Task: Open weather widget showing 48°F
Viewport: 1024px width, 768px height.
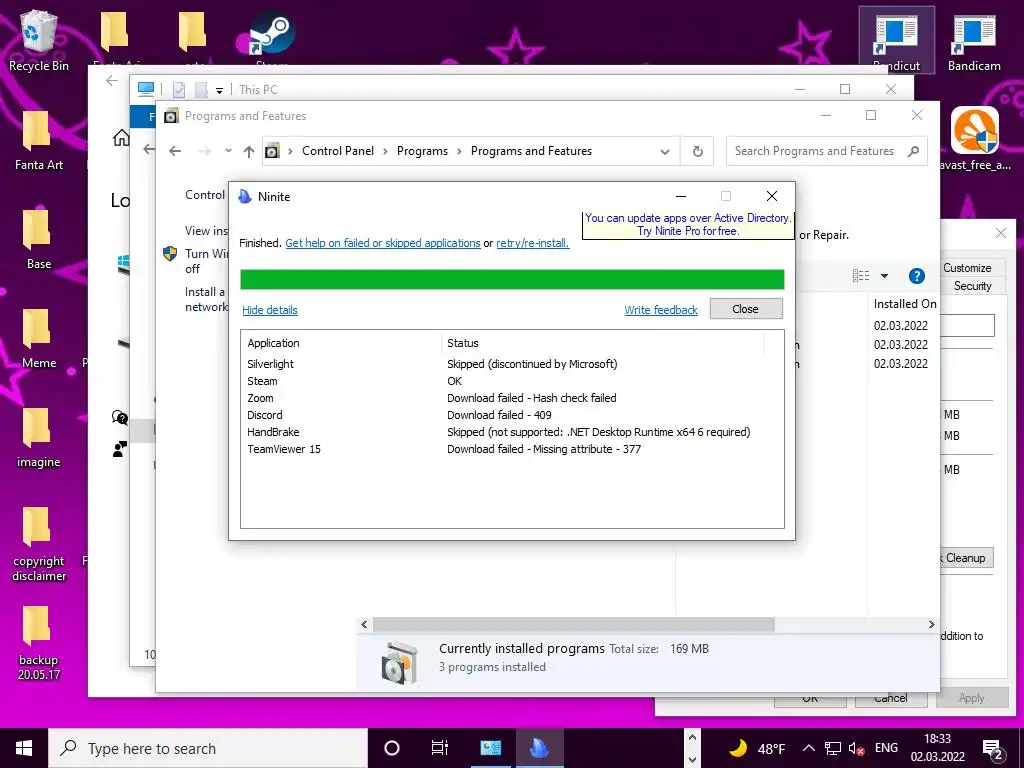Action: pos(757,748)
